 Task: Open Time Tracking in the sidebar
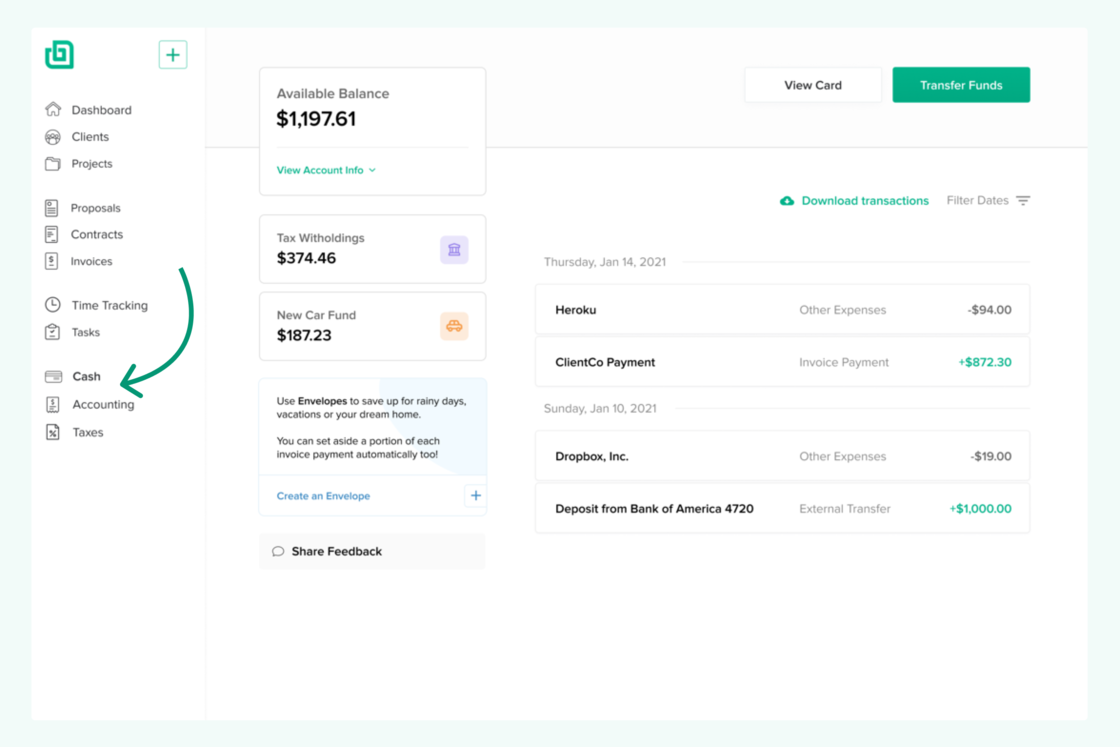point(109,306)
